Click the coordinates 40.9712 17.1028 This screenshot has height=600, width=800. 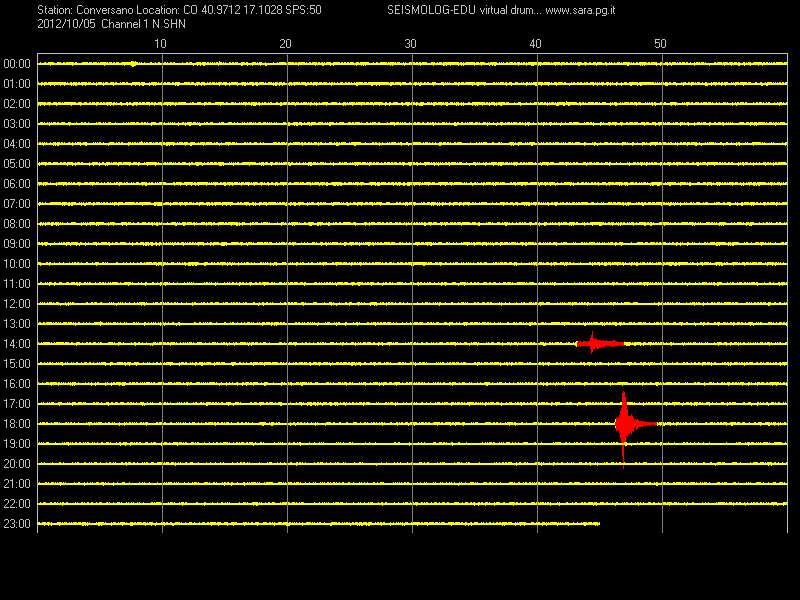tap(242, 10)
